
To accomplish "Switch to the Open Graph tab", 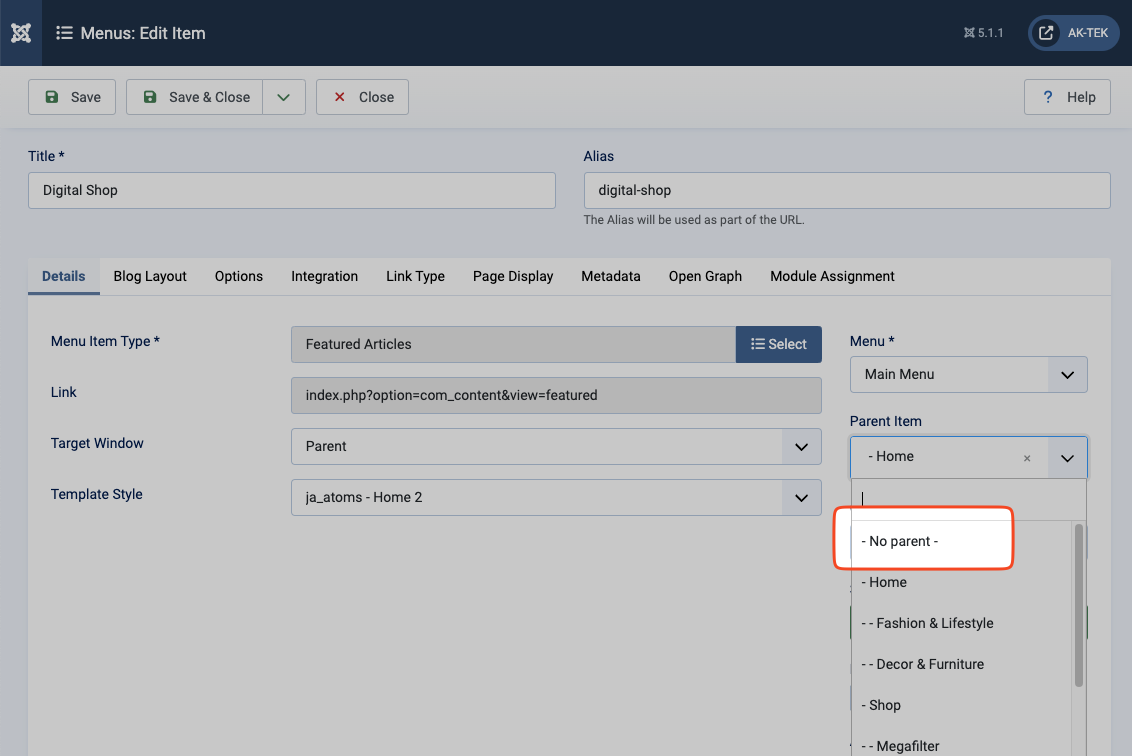I will [705, 276].
